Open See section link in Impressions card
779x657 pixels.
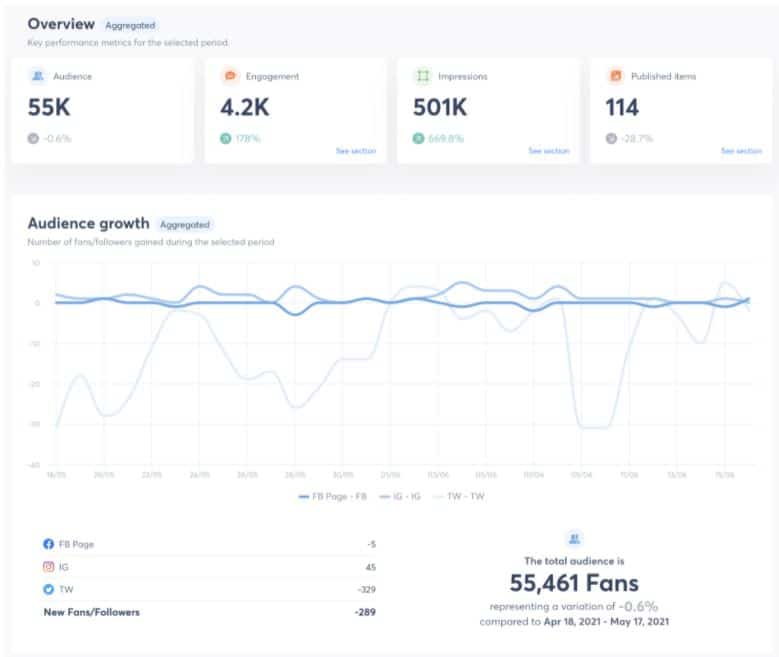[548, 151]
